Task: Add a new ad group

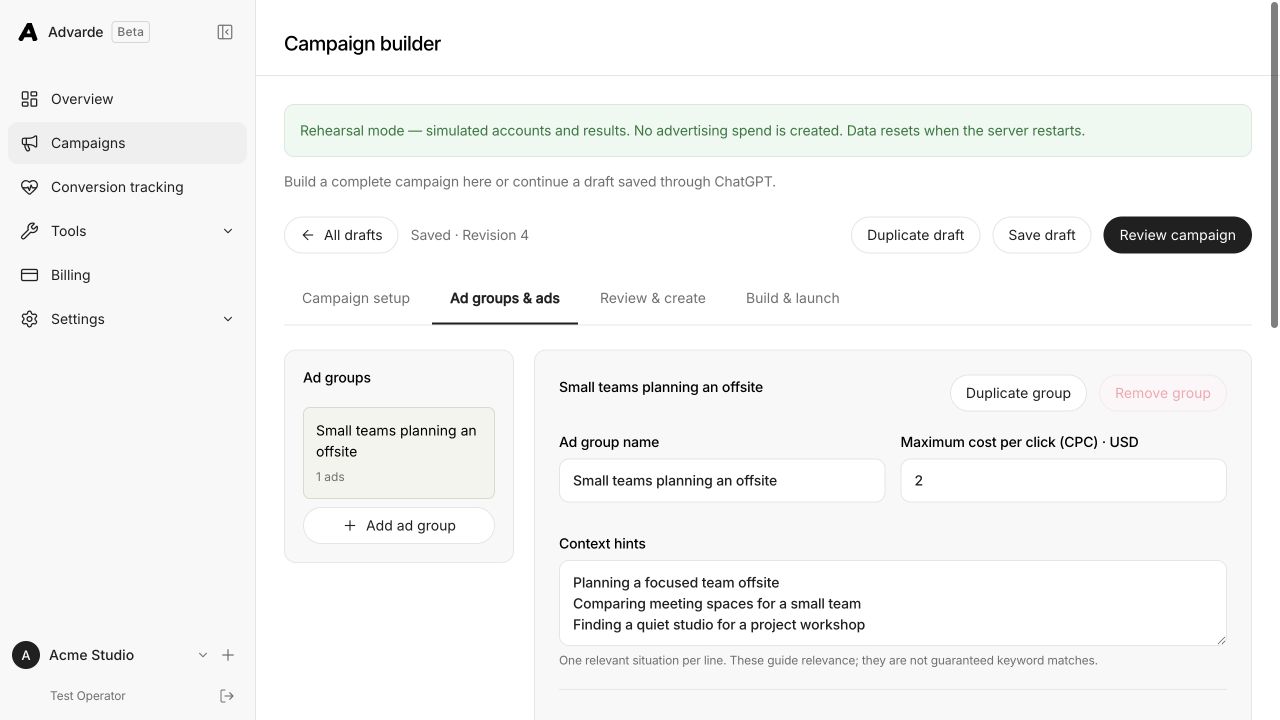Action: [x=399, y=526]
